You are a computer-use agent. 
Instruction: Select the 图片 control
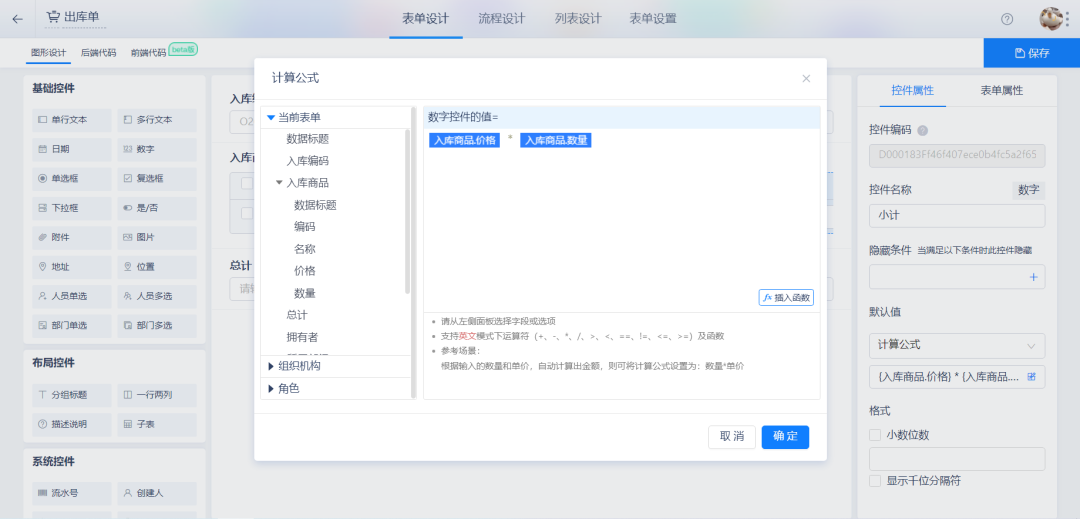click(x=156, y=237)
